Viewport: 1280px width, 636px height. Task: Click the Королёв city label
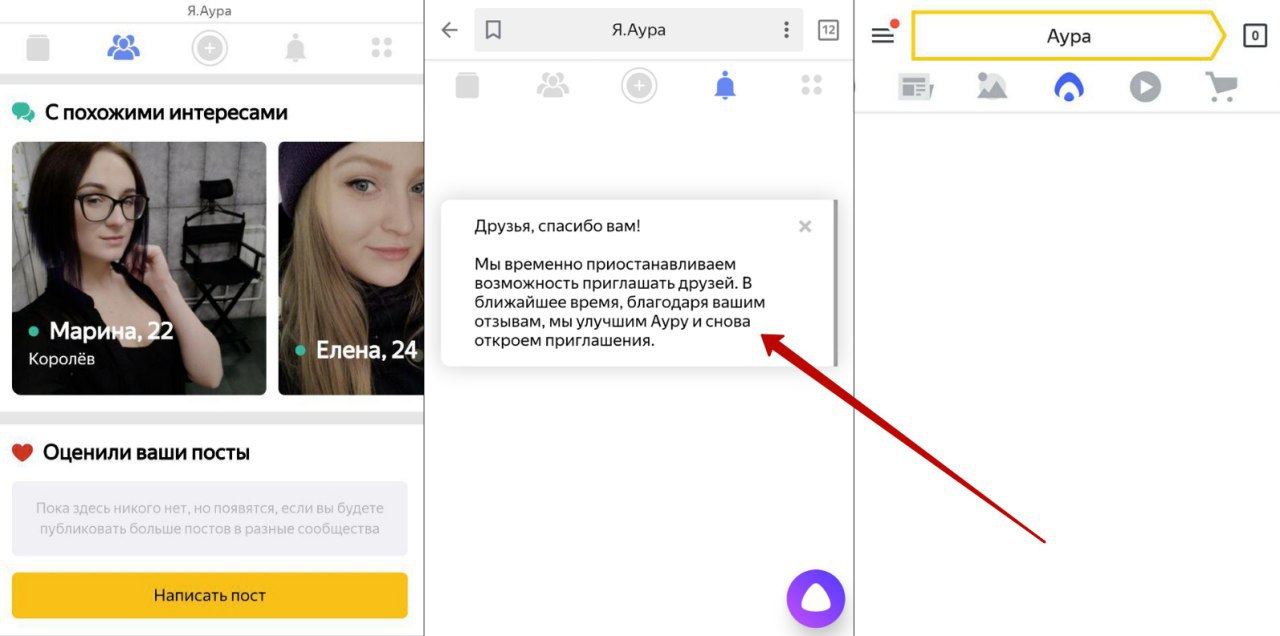[x=62, y=359]
